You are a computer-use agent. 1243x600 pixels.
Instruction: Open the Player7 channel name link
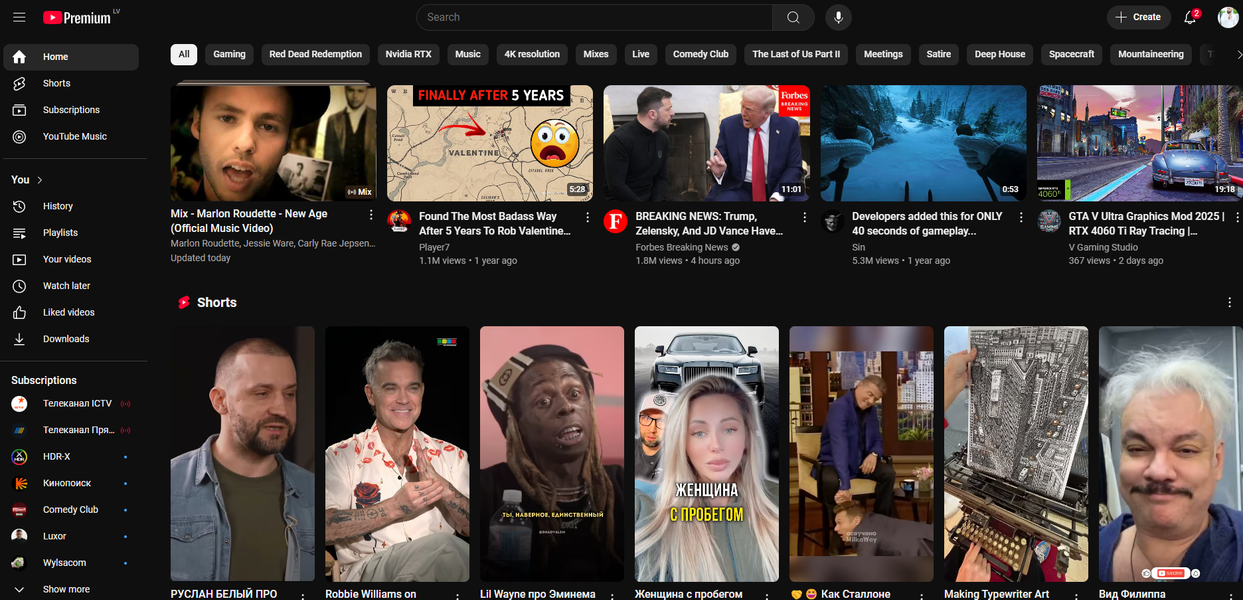[434, 247]
